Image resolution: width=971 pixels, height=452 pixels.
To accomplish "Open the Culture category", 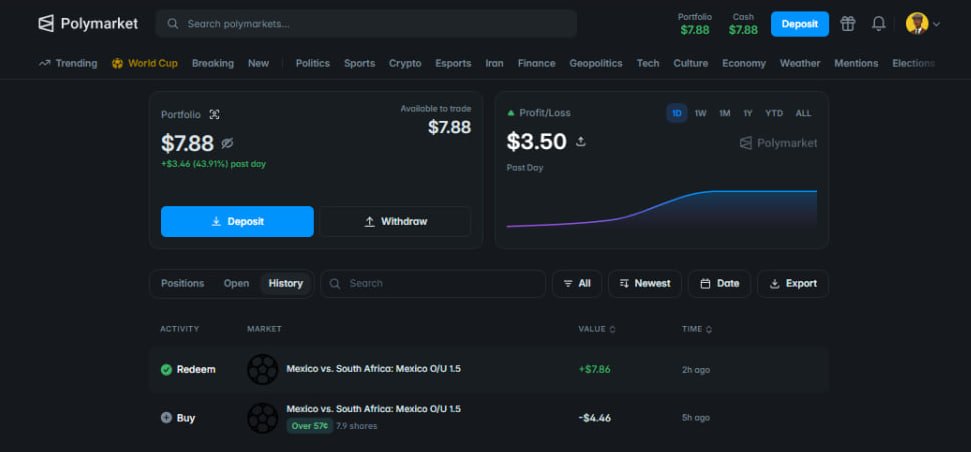I will (x=690, y=63).
